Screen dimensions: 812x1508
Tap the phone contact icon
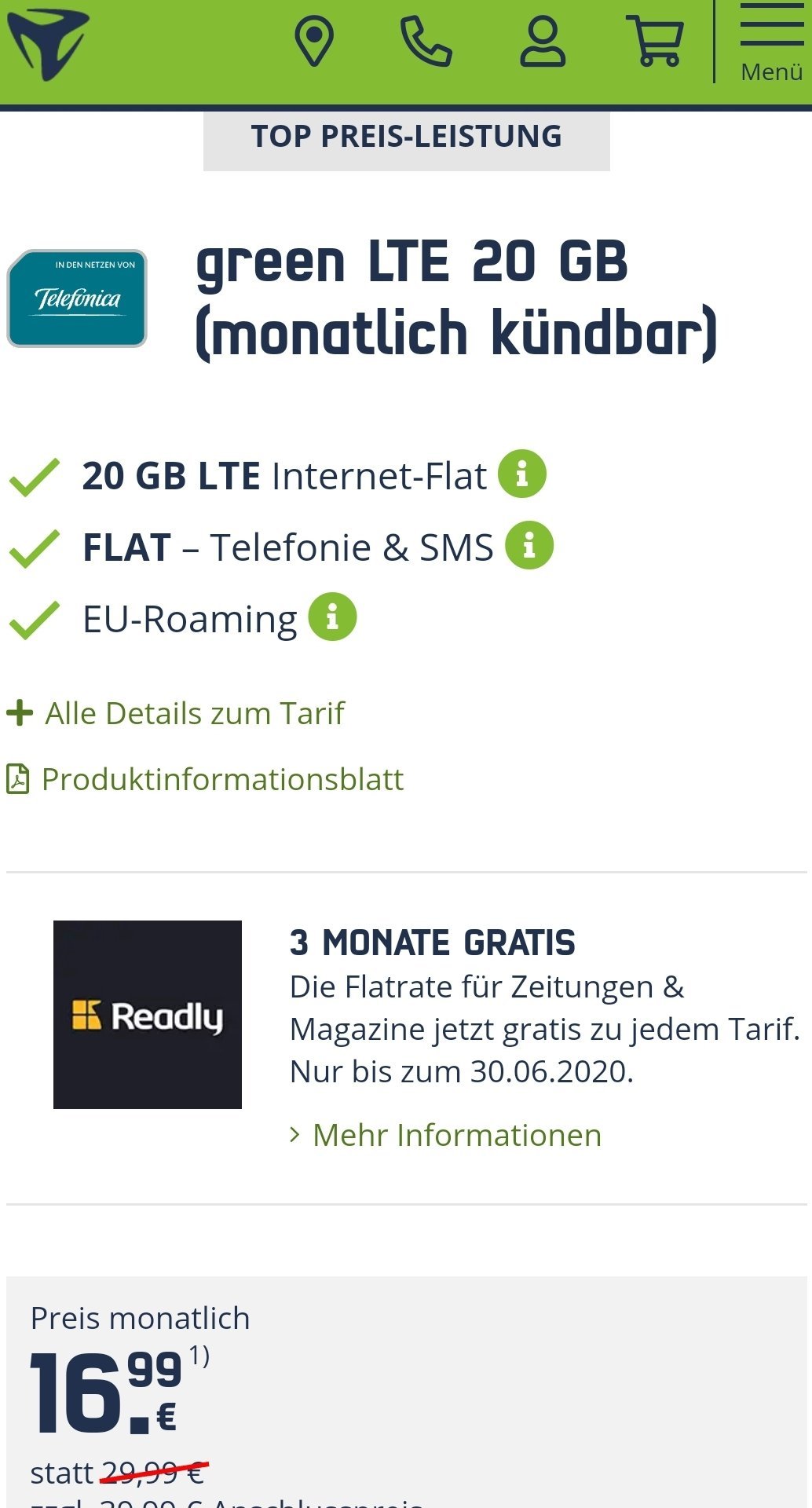[x=426, y=42]
